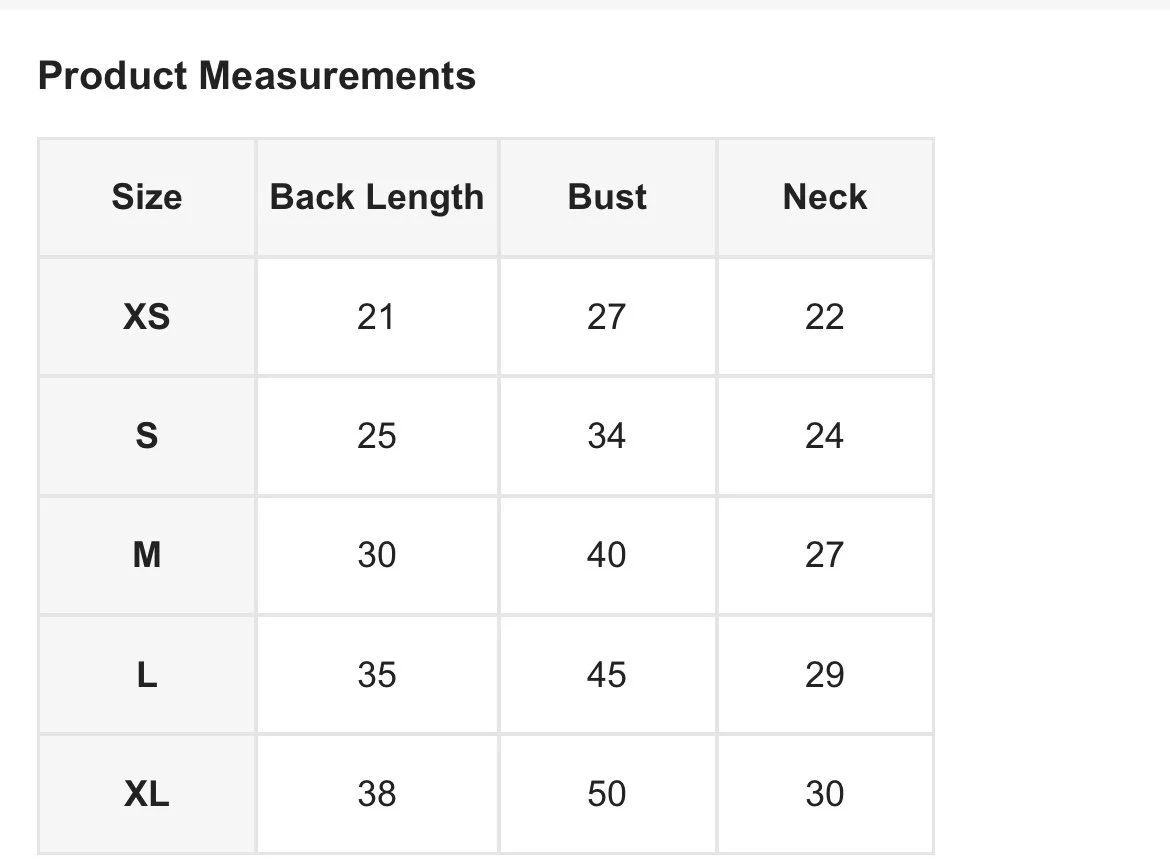Select the Neck column header
Screen dimensions: 1170x863
tap(825, 197)
